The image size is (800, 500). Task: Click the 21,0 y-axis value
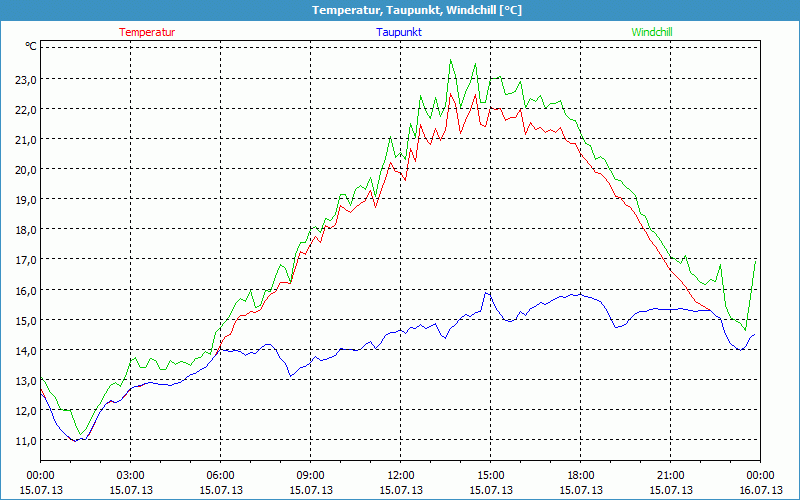(28, 140)
